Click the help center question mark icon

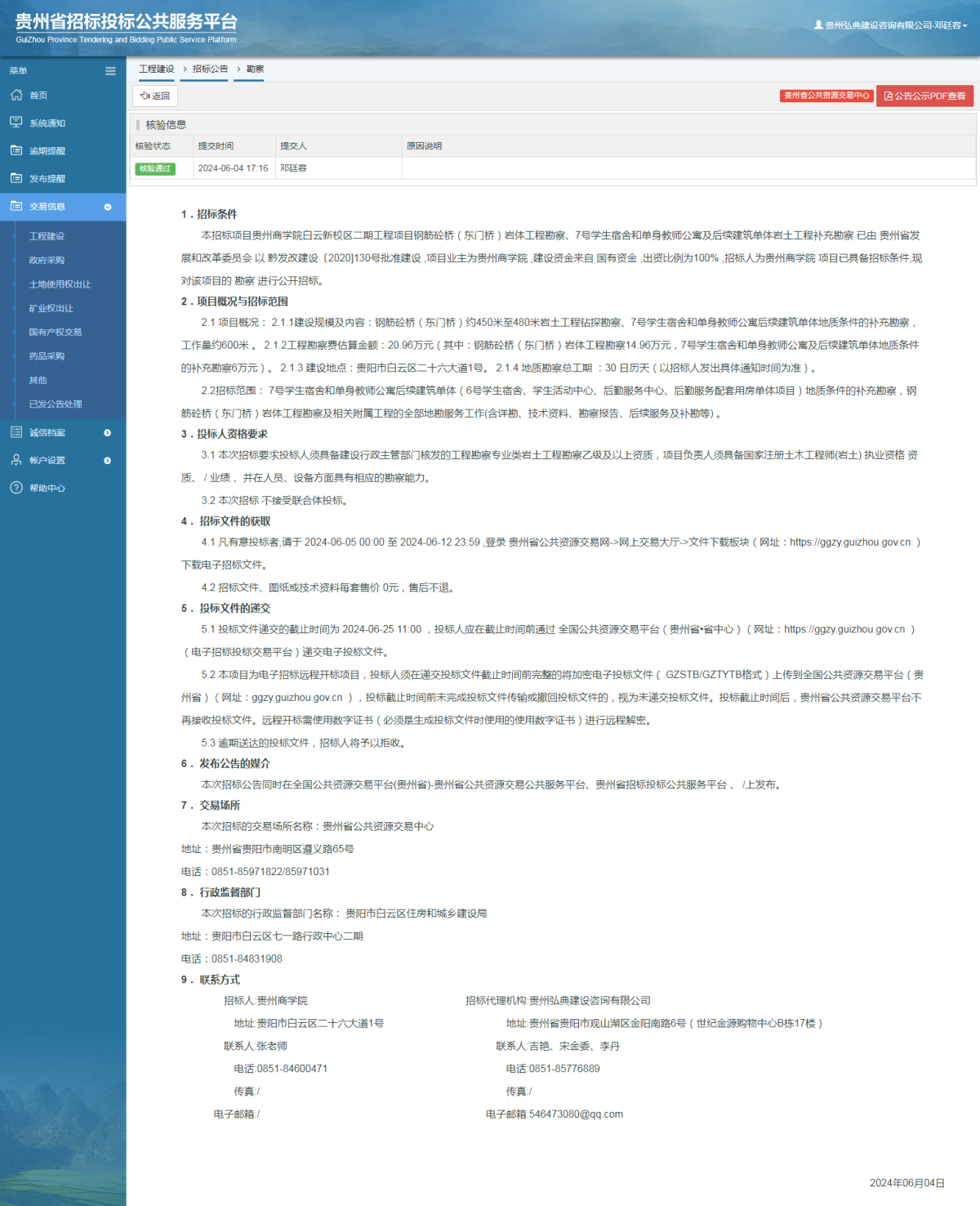(x=16, y=488)
